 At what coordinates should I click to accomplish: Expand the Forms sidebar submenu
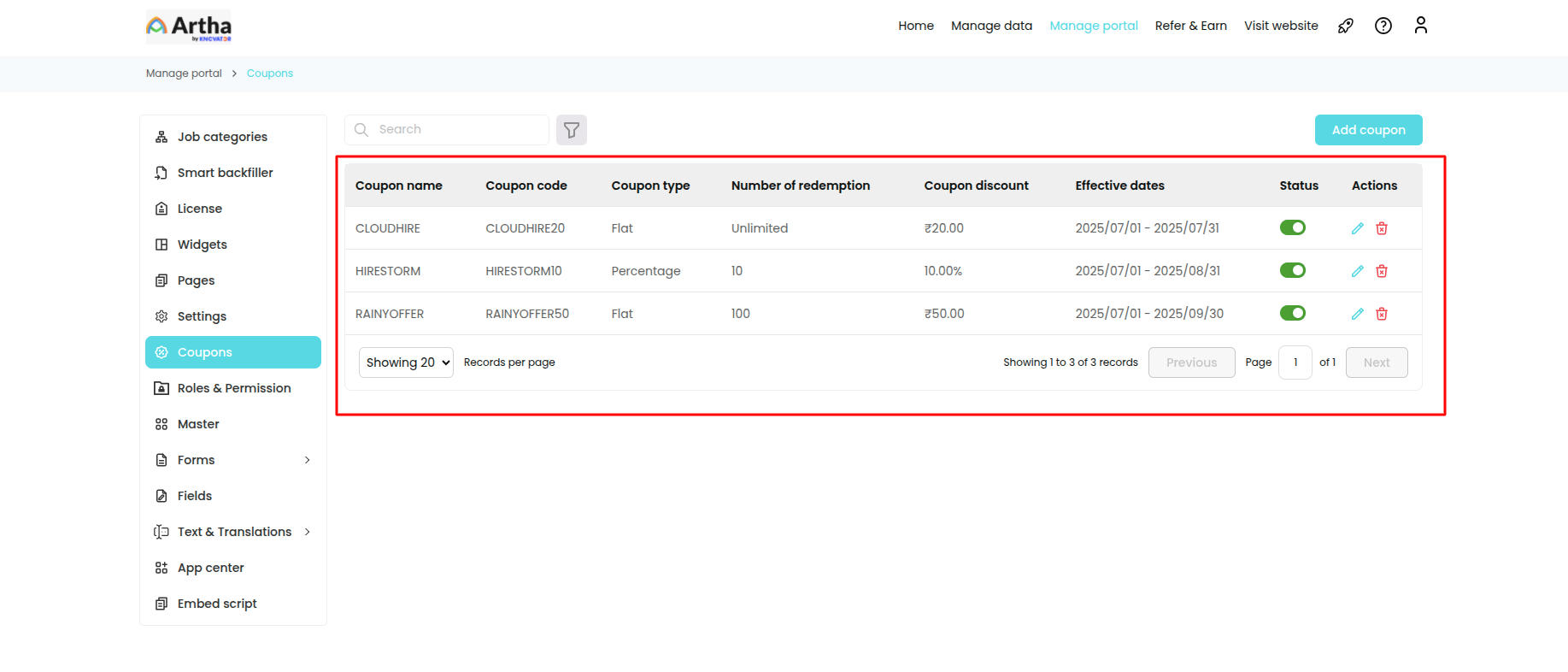(308, 460)
